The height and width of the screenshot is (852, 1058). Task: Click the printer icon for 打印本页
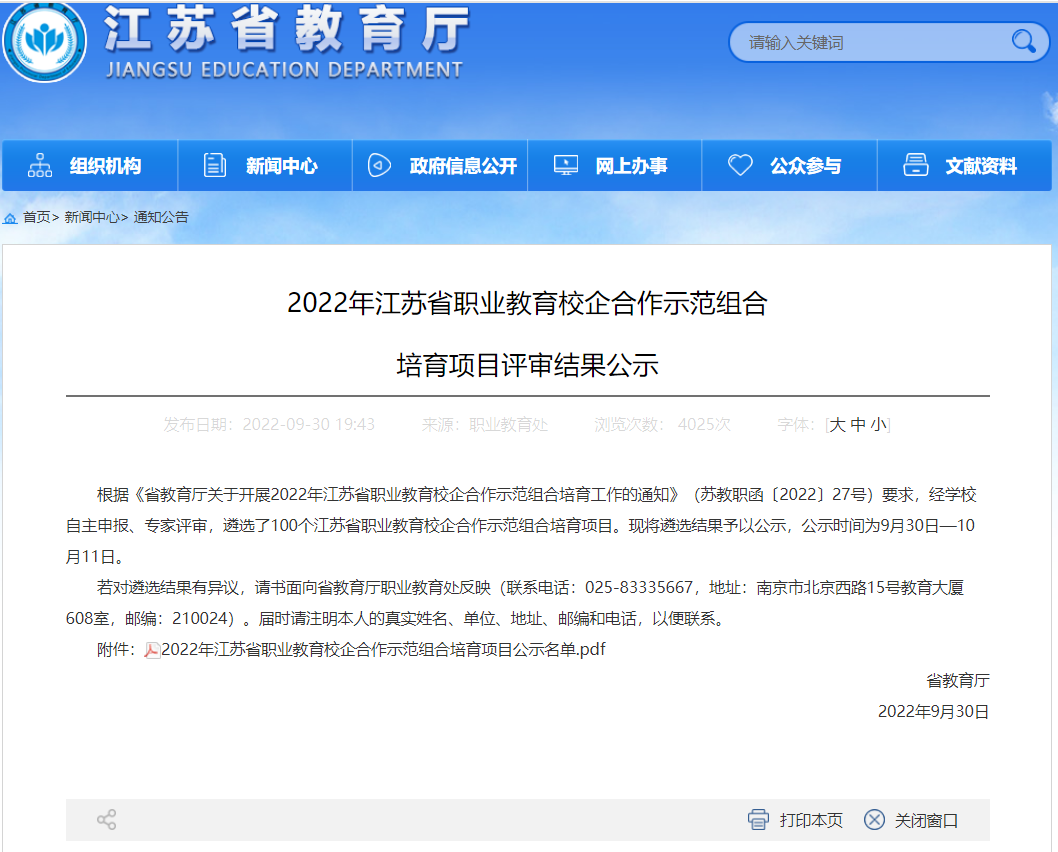click(759, 820)
